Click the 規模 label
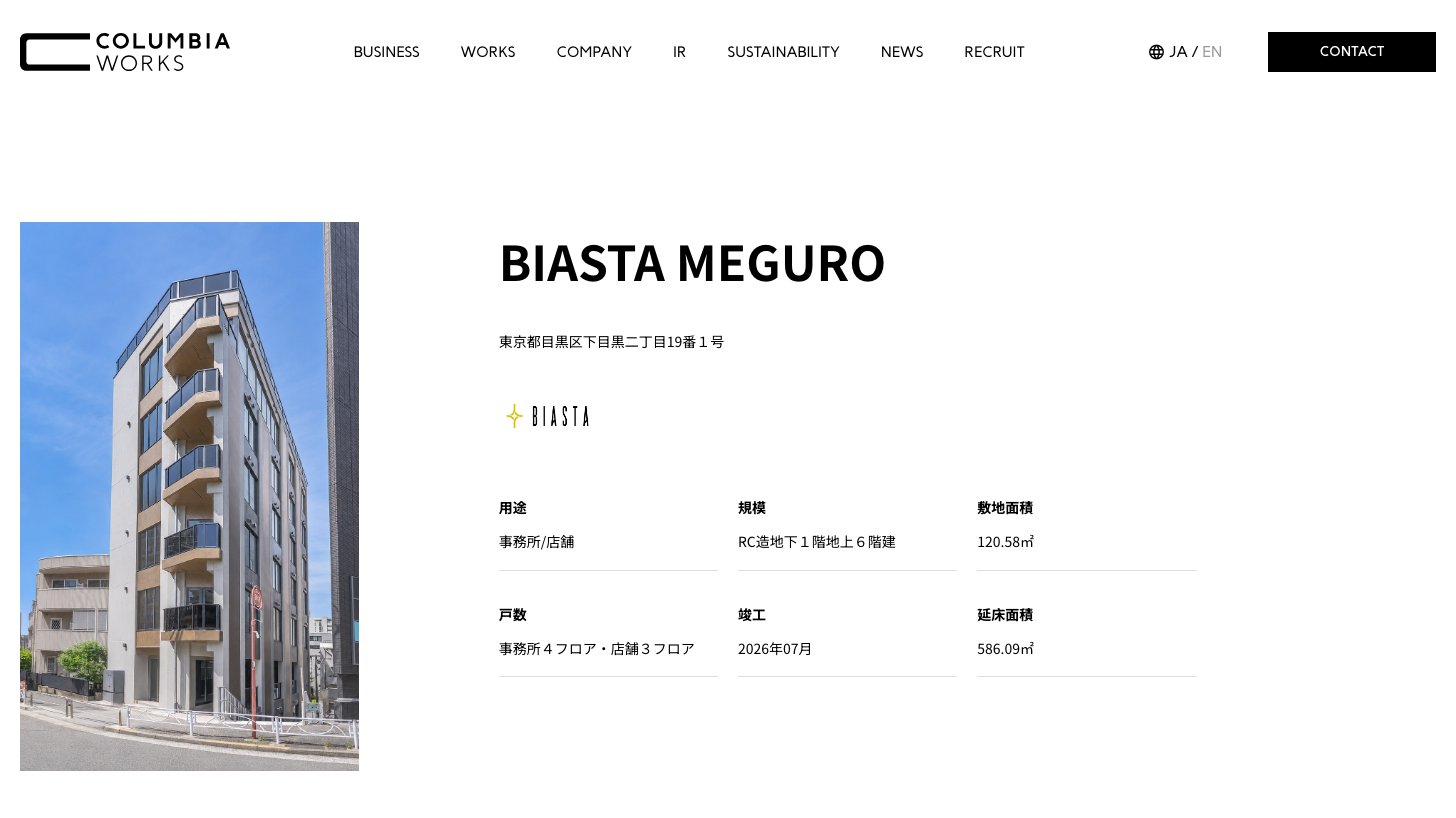Viewport: 1456px width, 818px height. click(752, 508)
